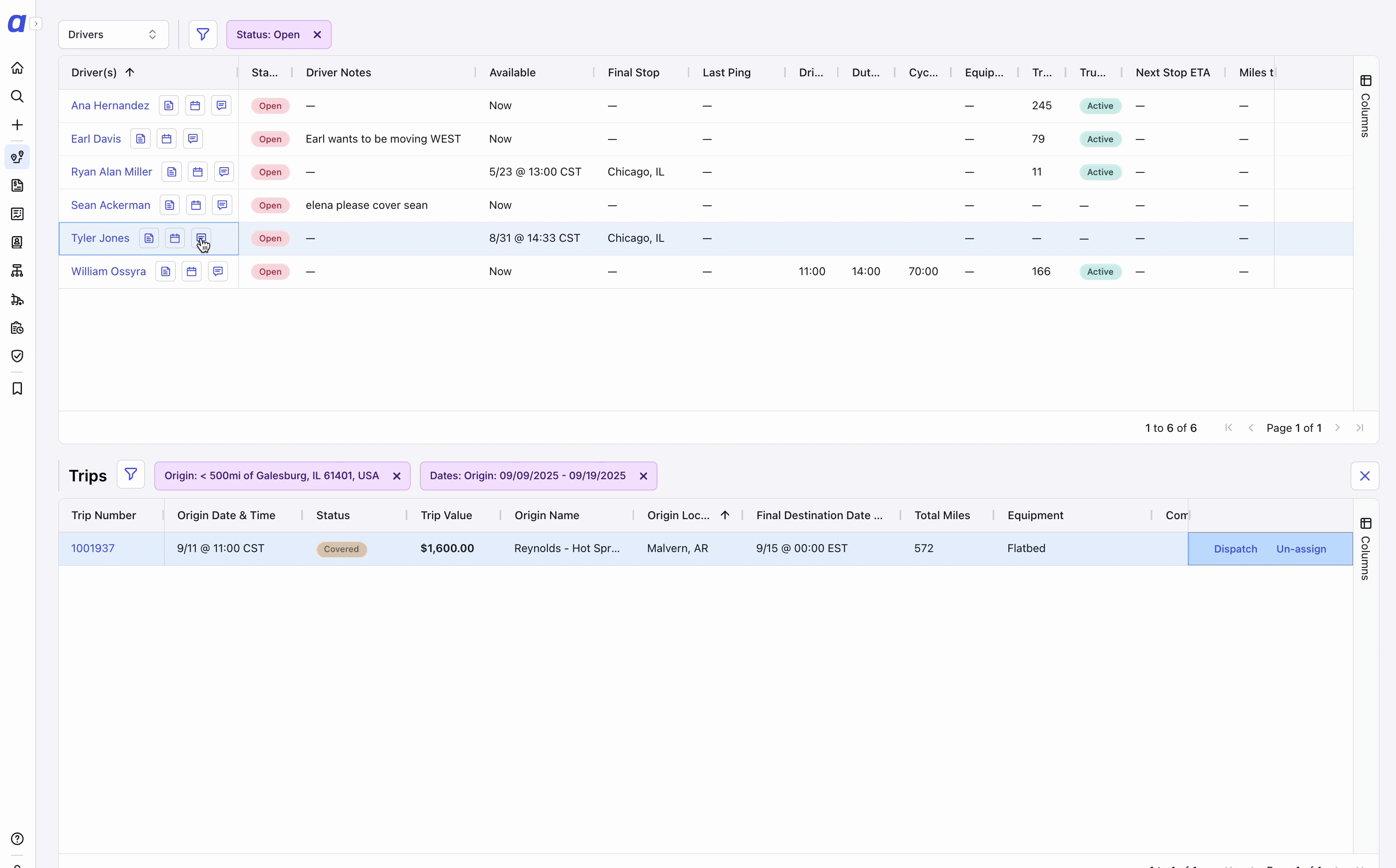Open Tyler Jones driver link
The image size is (1396, 868).
point(101,238)
